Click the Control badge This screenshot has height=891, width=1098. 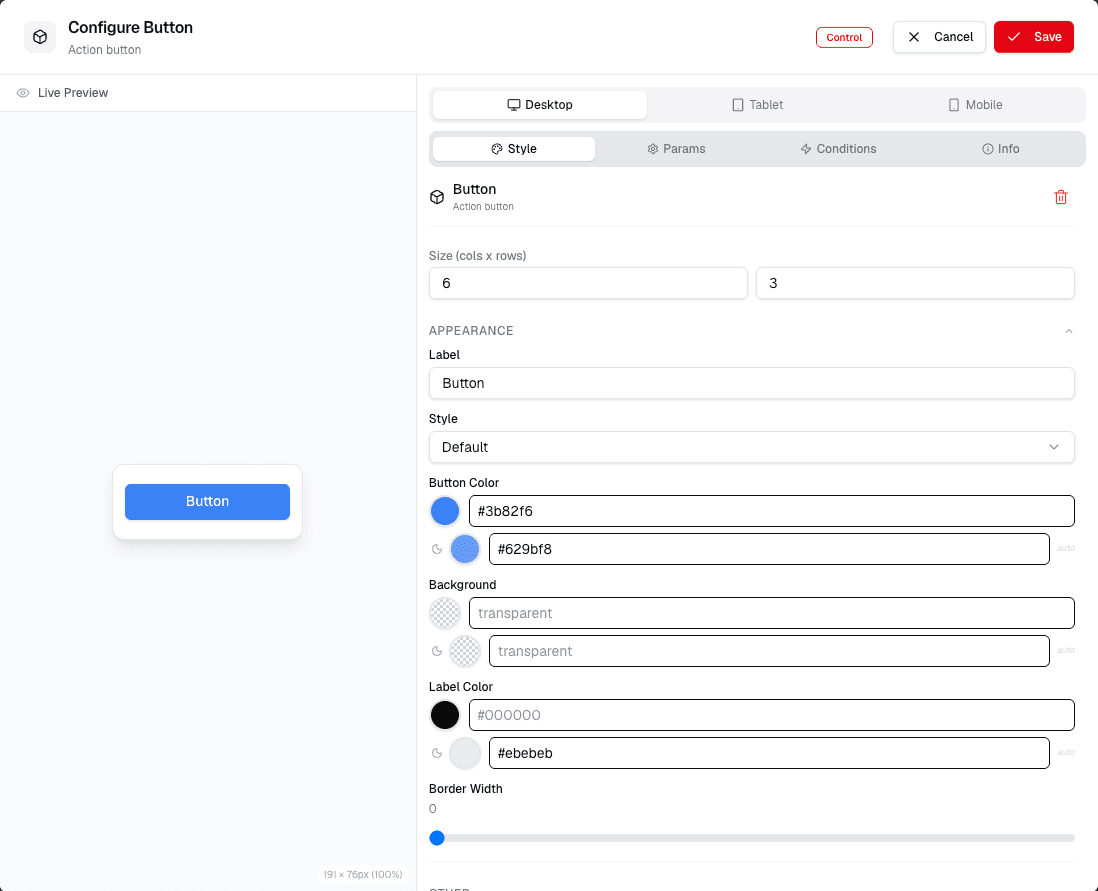[x=844, y=37]
